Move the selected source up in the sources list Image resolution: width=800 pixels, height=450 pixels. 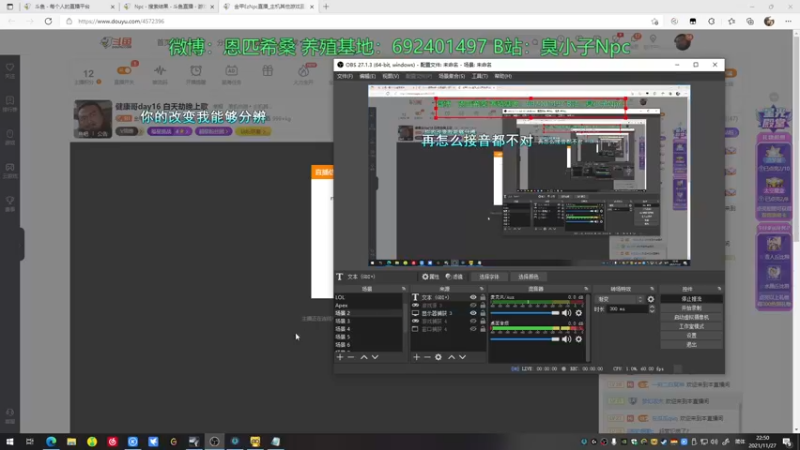coord(452,357)
